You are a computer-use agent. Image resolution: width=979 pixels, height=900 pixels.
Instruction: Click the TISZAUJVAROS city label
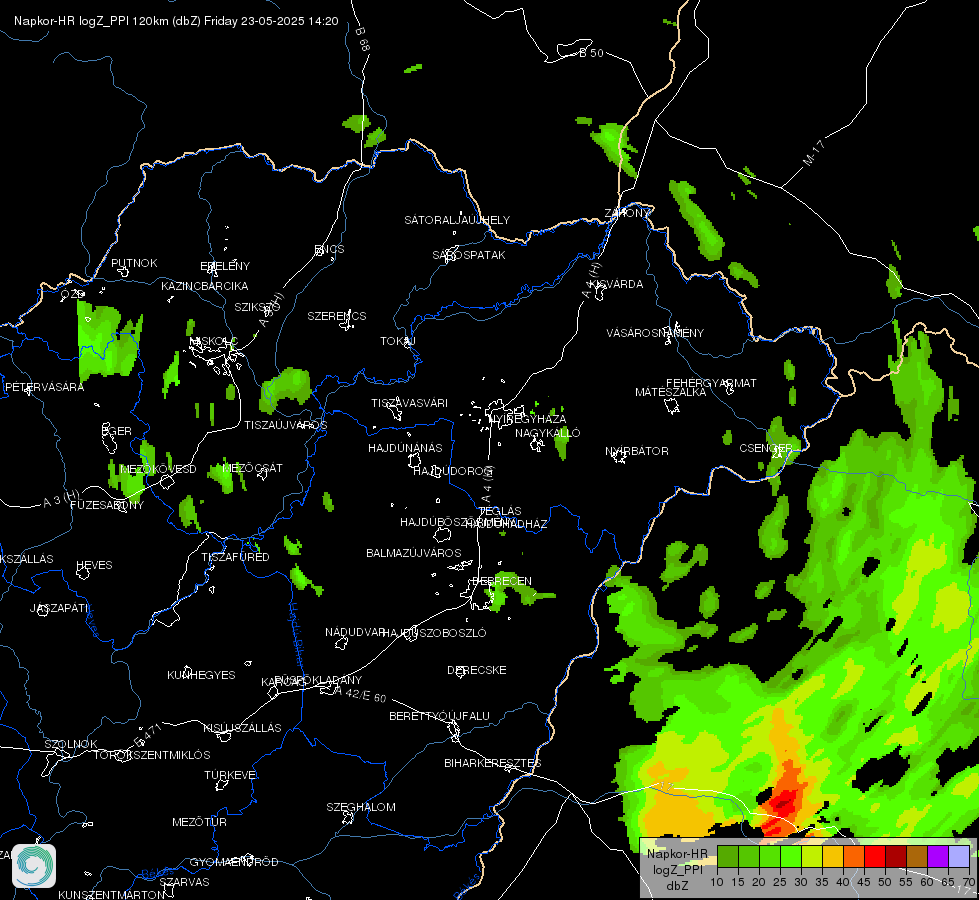click(x=285, y=425)
